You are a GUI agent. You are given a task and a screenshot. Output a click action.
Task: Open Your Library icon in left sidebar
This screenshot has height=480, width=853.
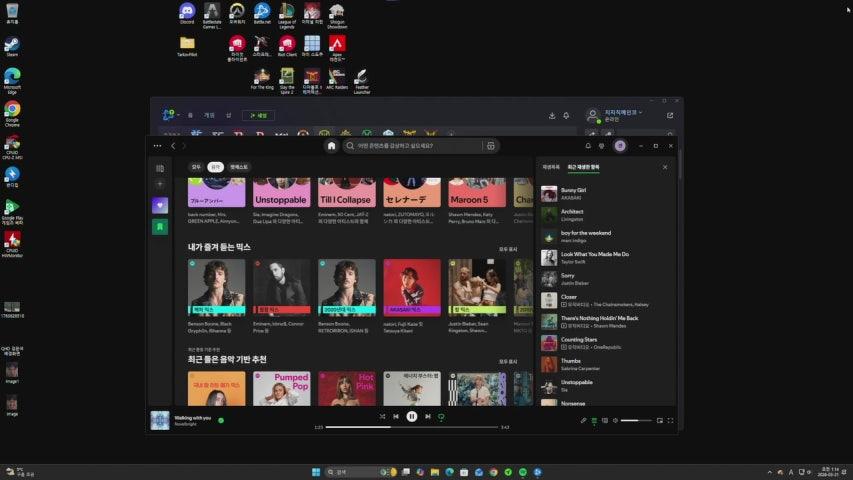coord(160,168)
